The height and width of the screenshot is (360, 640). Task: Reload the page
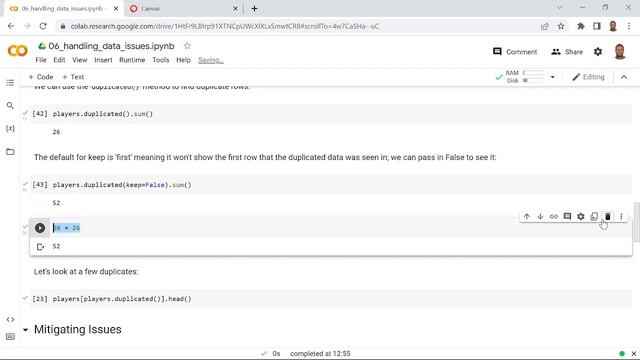point(43,26)
